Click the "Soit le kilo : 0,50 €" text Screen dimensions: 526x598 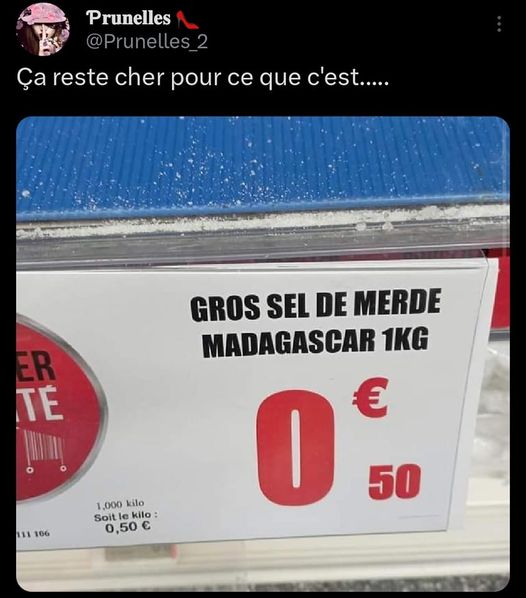coord(127,521)
